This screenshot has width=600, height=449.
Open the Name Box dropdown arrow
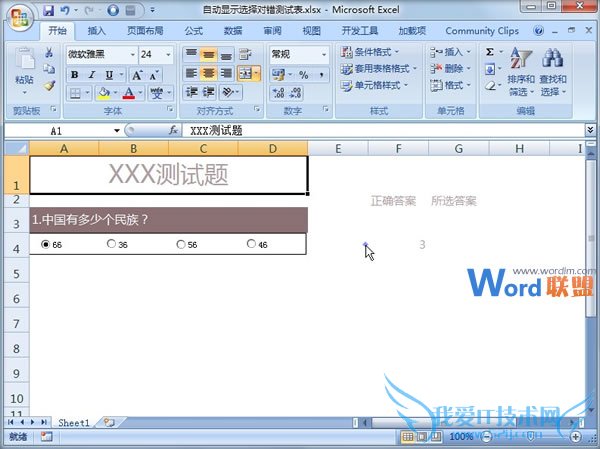117,131
